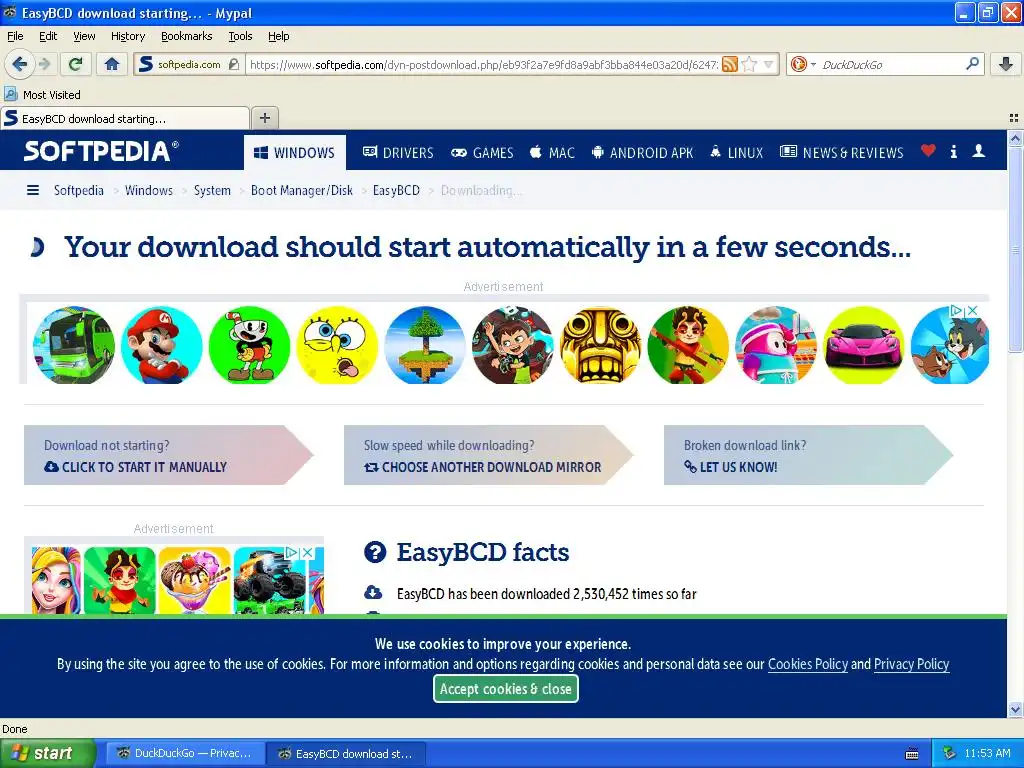
Task: Click the green bus game icon
Action: pos(74,345)
